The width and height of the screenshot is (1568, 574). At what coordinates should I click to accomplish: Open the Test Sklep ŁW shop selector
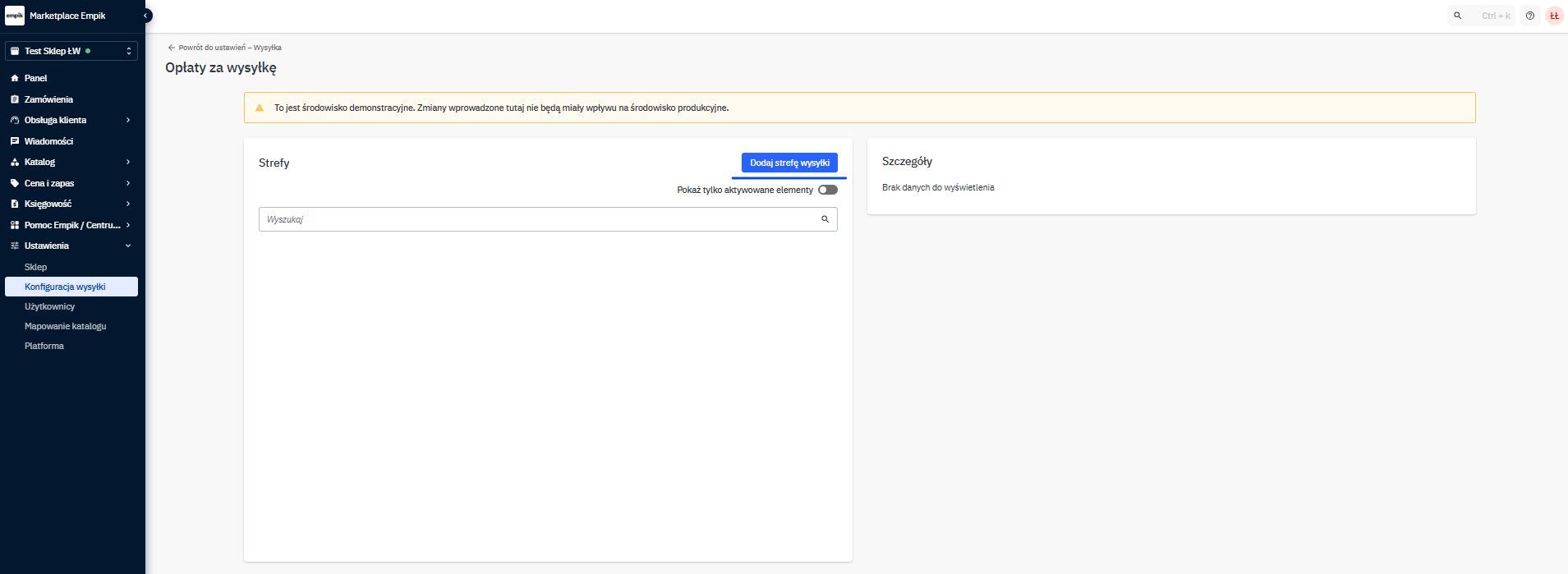[x=71, y=51]
